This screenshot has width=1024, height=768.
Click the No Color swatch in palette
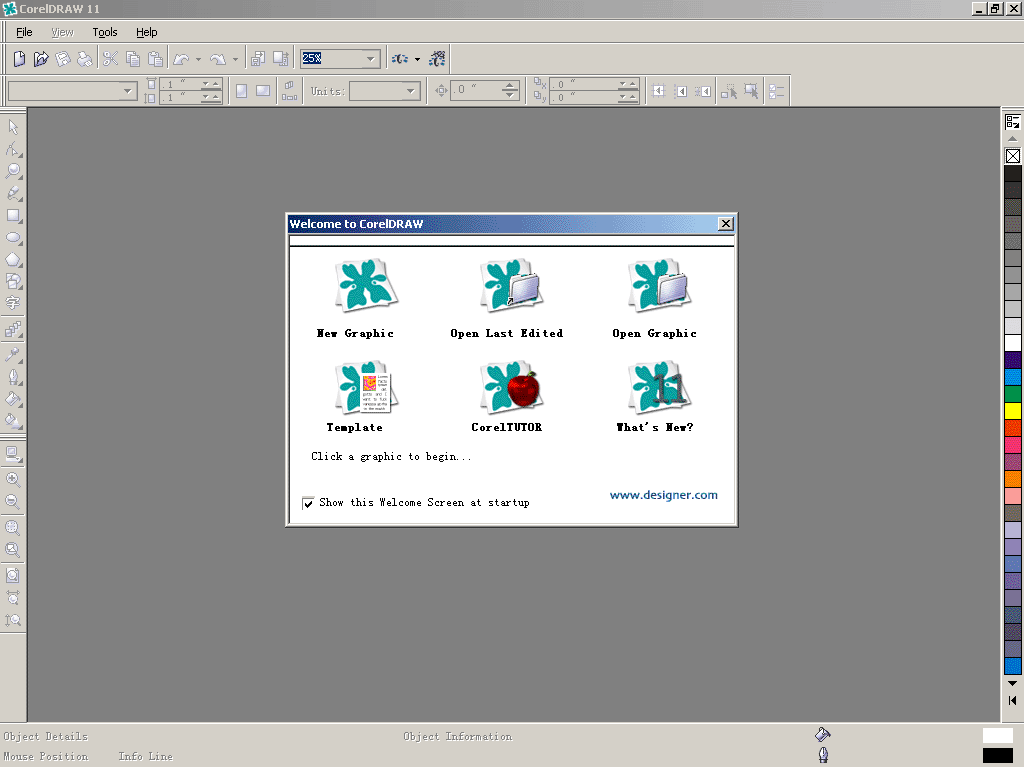coord(1013,156)
